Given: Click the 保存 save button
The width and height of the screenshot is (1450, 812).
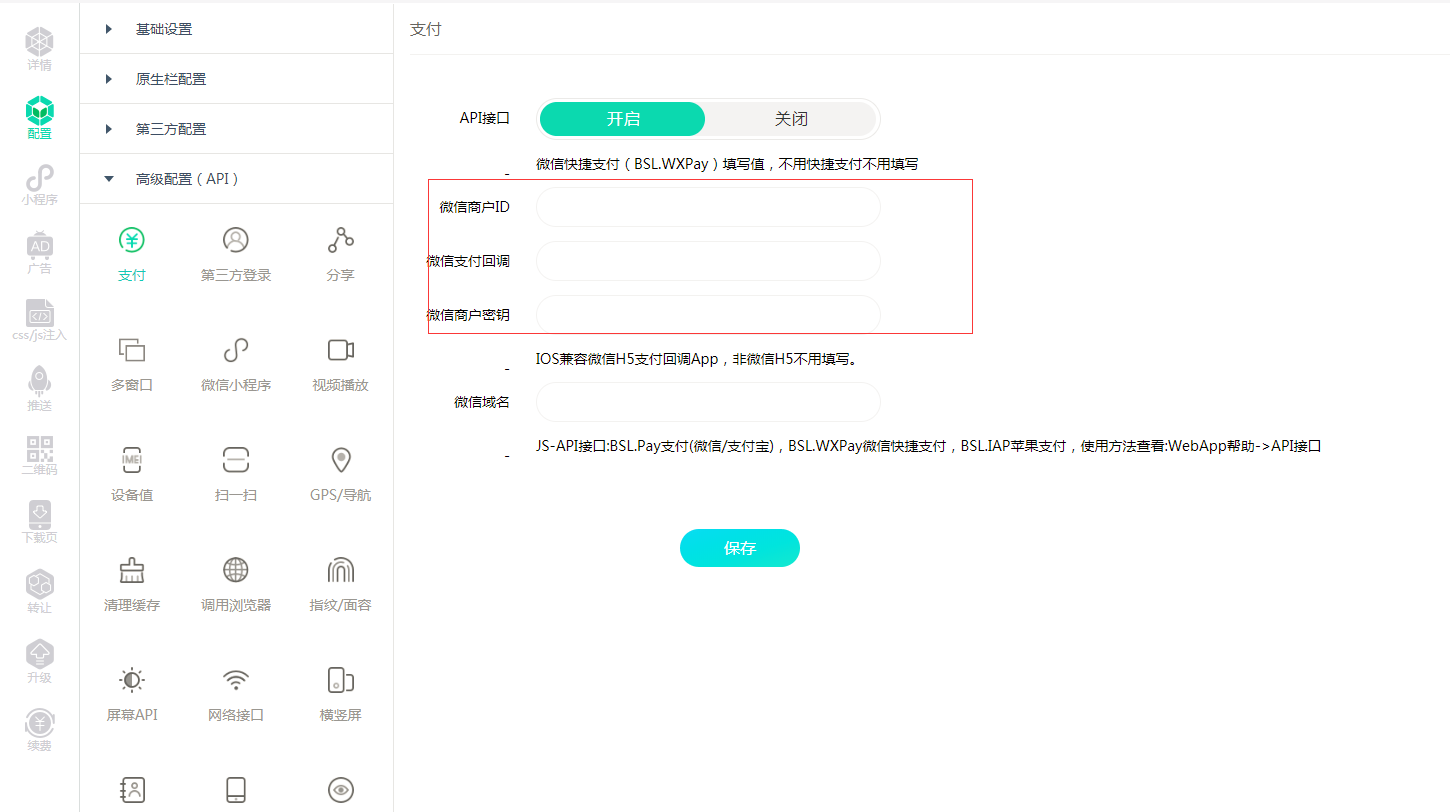Looking at the screenshot, I should (740, 548).
